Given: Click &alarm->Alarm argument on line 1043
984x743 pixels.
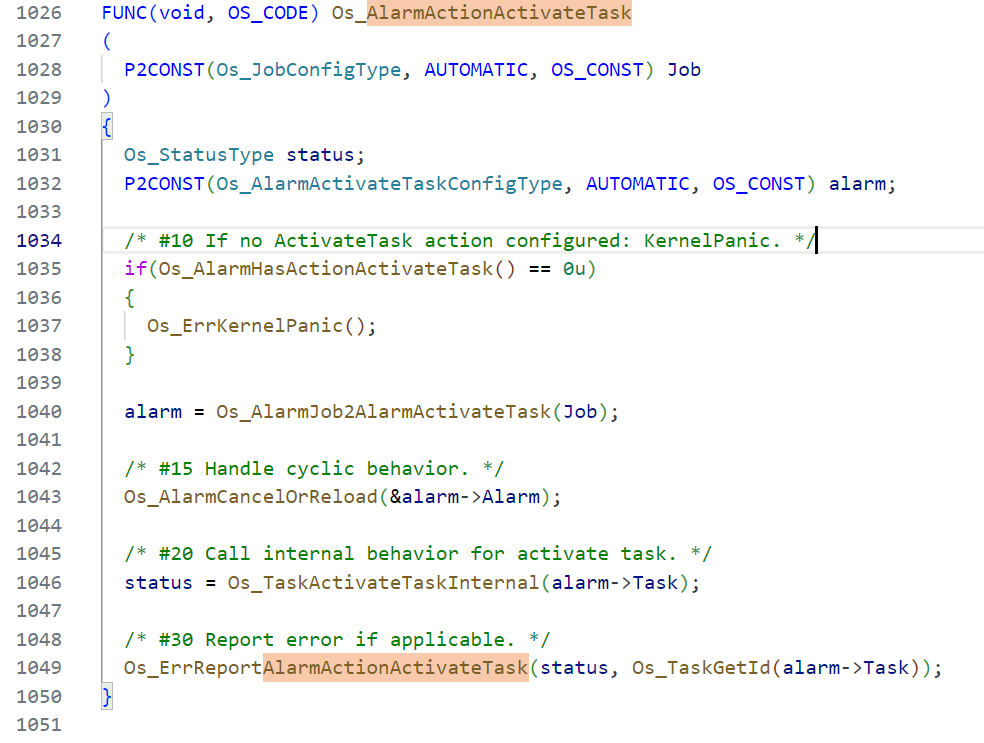Looking at the screenshot, I should pyautogui.click(x=464, y=497).
